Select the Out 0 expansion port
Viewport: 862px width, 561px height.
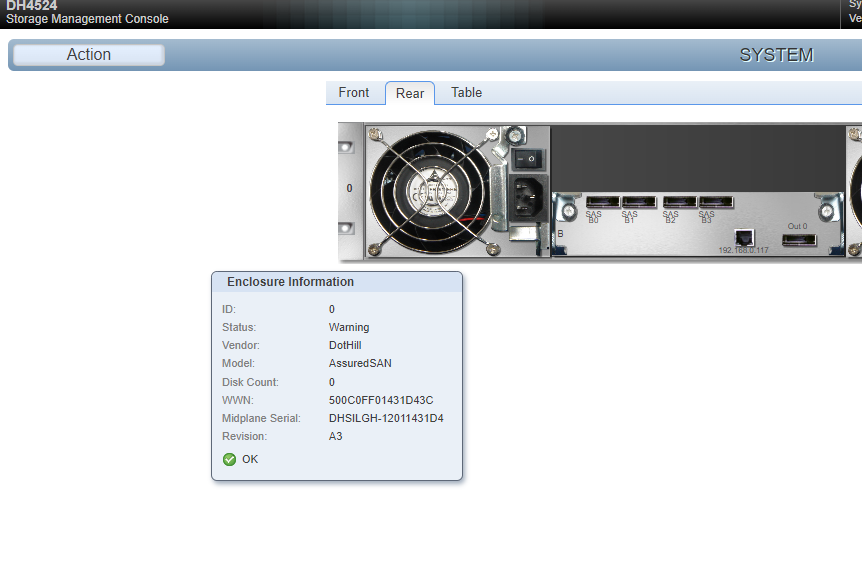pyautogui.click(x=798, y=239)
